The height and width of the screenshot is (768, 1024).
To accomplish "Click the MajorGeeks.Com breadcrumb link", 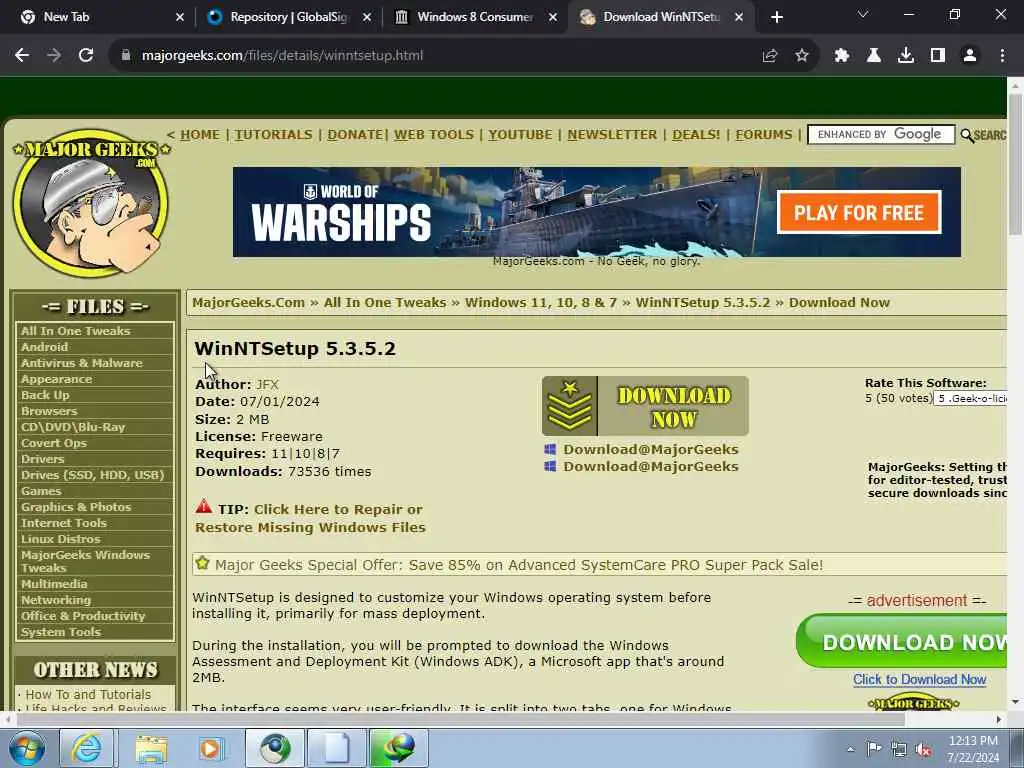I will (248, 302).
